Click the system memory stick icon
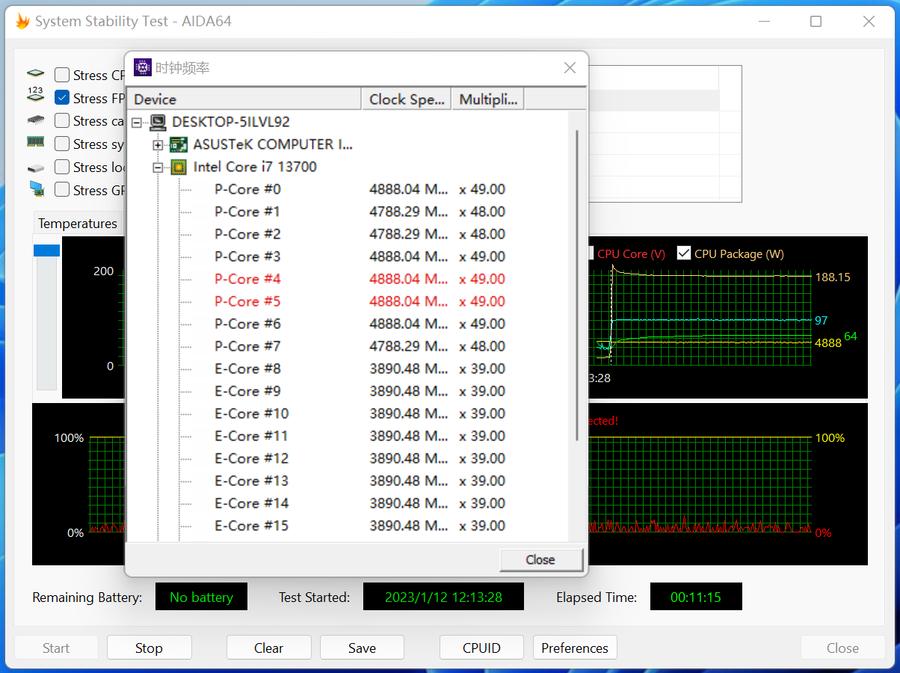900x673 pixels. coord(36,143)
